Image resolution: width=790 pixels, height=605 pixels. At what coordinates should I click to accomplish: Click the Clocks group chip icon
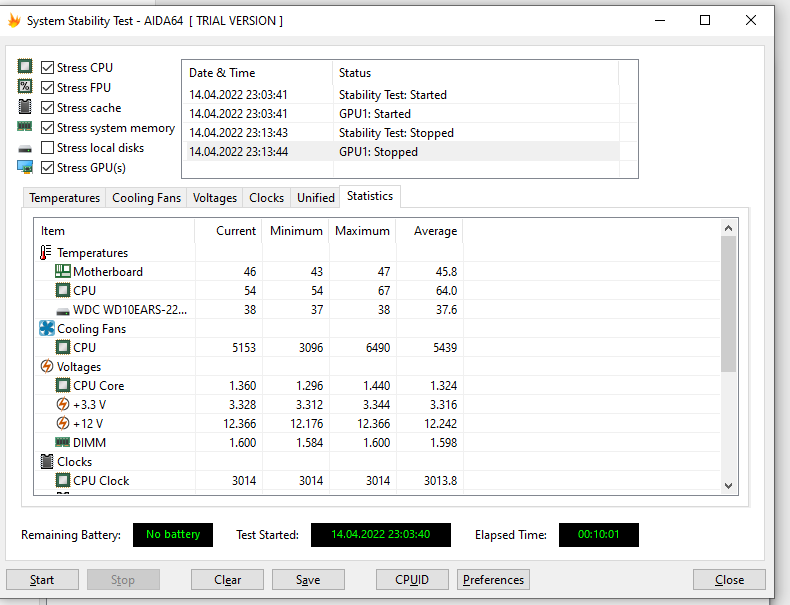point(47,461)
